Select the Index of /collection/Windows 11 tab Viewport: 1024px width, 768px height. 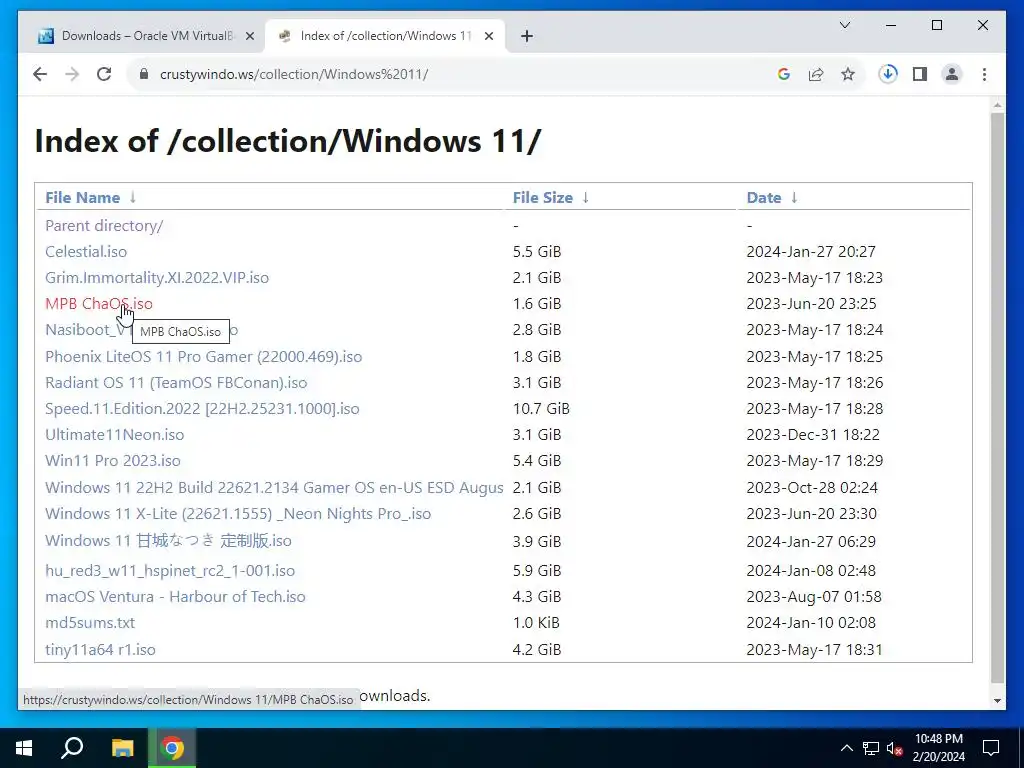click(x=385, y=36)
